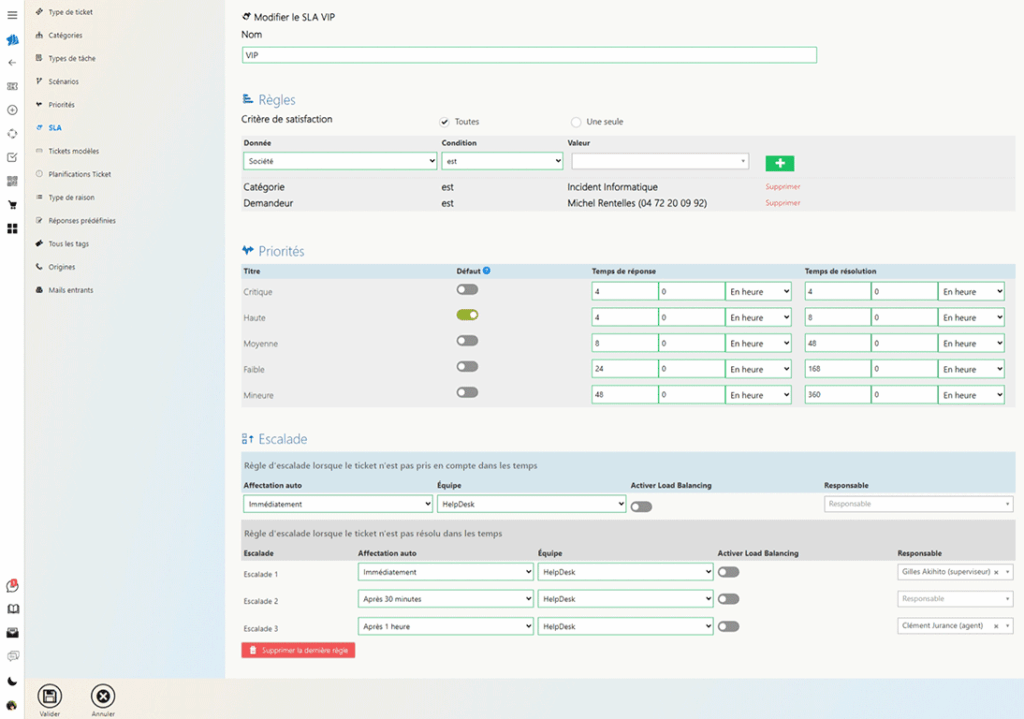The width and height of the screenshot is (1024, 719).
Task: Open 'Tickets modèles' in the side menu
Action: coord(73,151)
